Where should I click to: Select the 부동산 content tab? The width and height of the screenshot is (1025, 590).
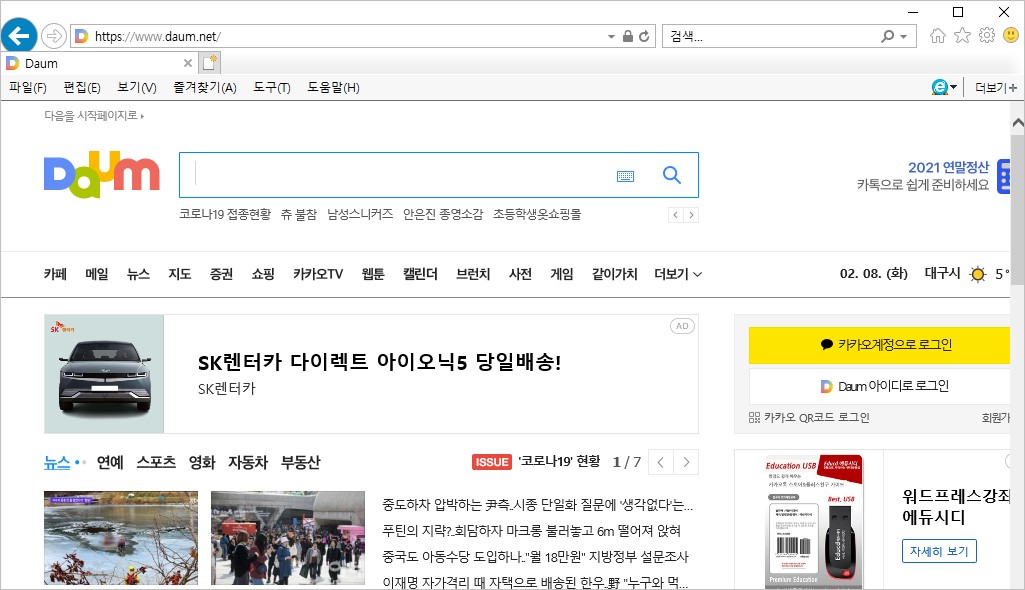pyautogui.click(x=300, y=463)
